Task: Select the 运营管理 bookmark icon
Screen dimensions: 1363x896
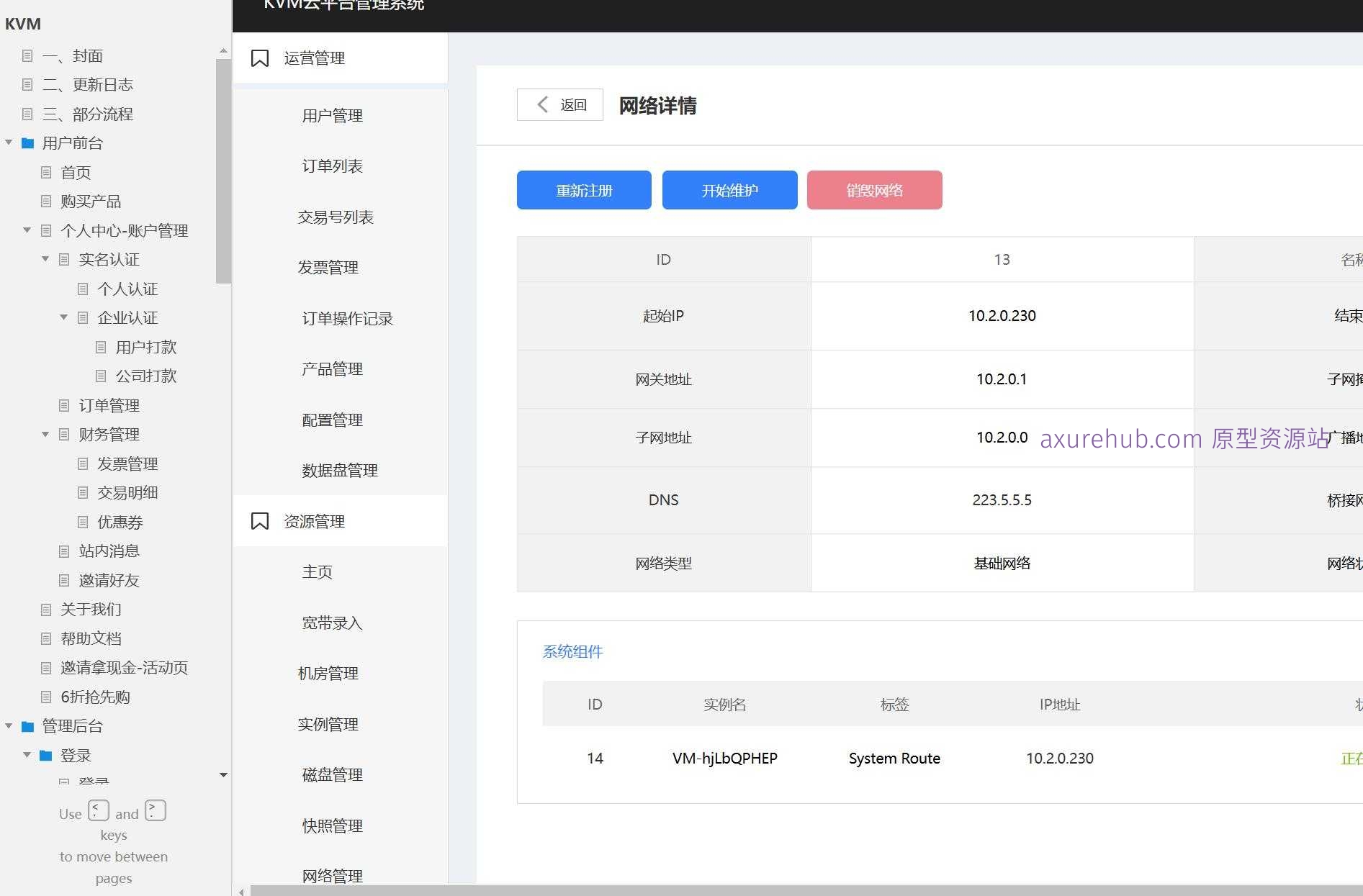Action: click(x=260, y=58)
